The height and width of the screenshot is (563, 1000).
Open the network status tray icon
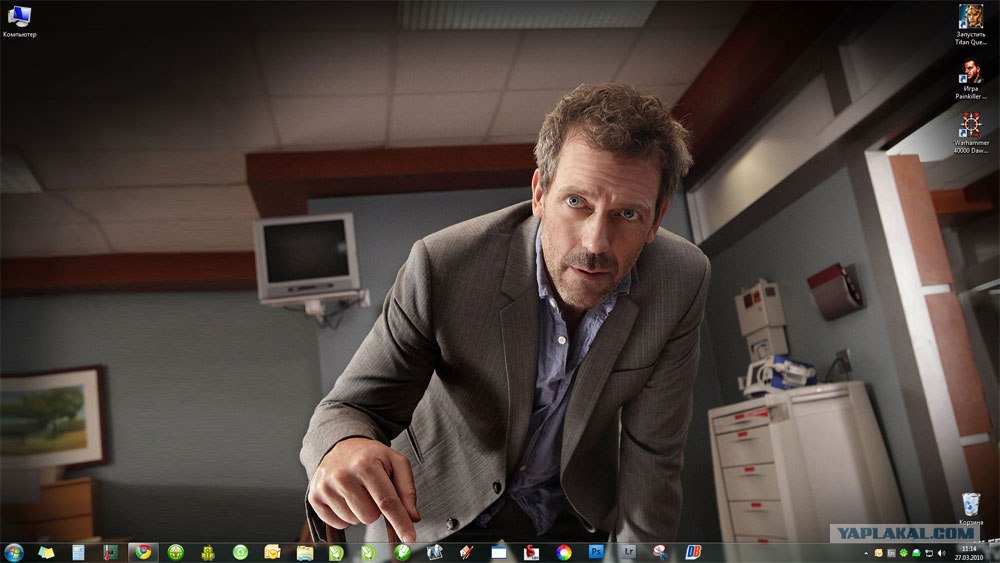point(929,553)
